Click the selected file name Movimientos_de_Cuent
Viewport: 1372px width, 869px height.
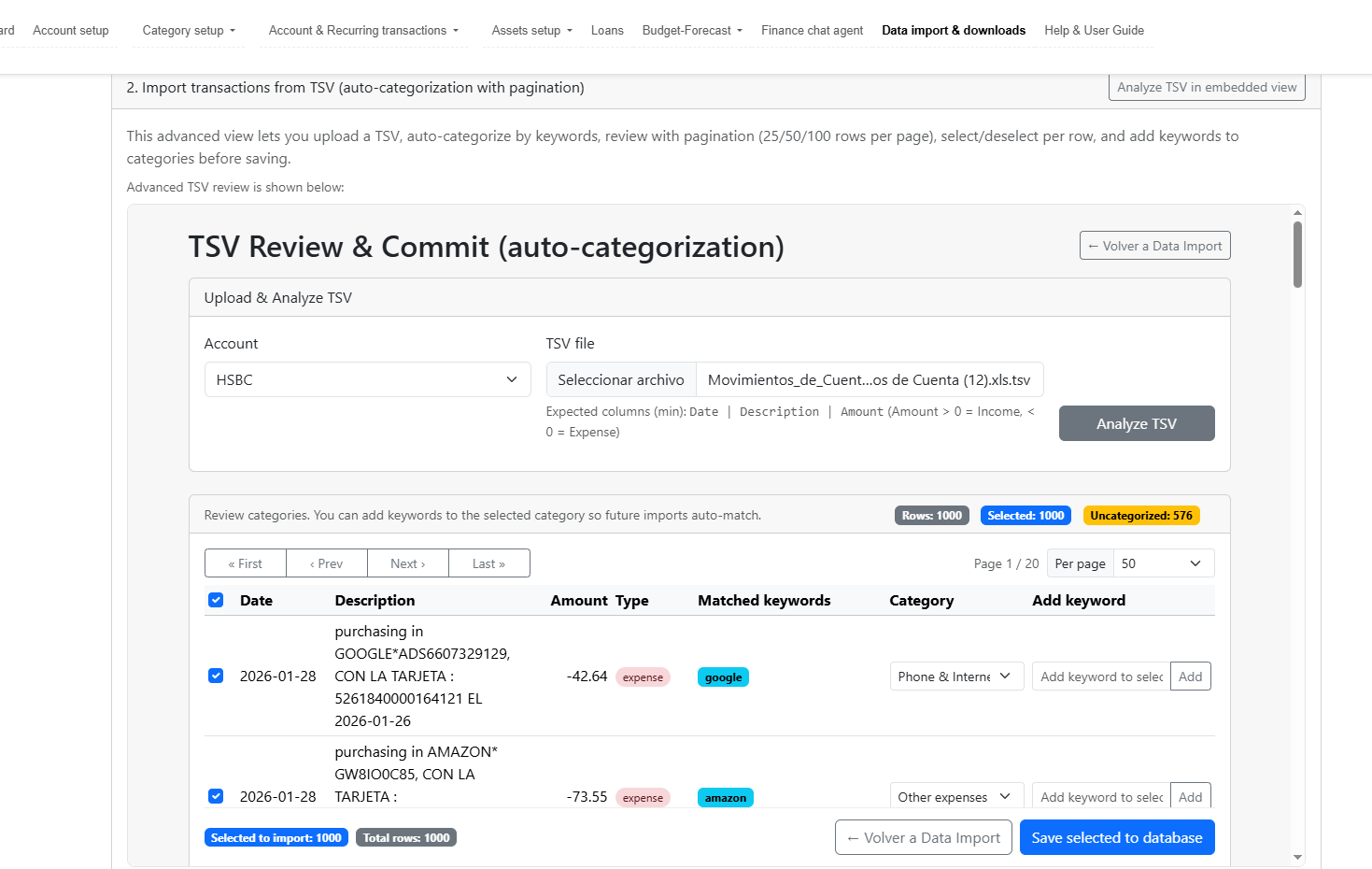coord(870,379)
